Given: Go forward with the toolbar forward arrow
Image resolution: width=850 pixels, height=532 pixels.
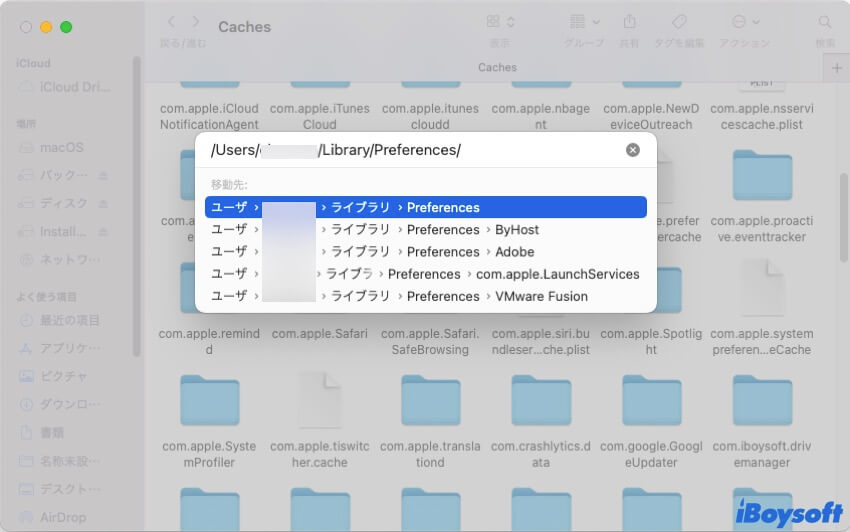Looking at the screenshot, I should 196,22.
